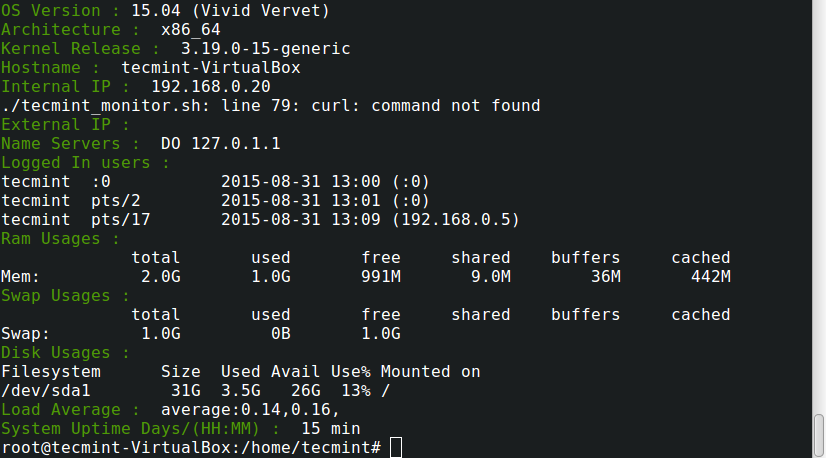Image resolution: width=826 pixels, height=458 pixels.
Task: Click the curl command not found error line
Action: (270, 105)
